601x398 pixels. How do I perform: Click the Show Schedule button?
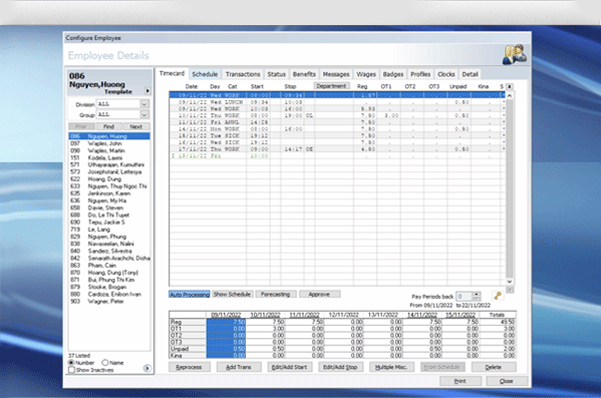(232, 294)
